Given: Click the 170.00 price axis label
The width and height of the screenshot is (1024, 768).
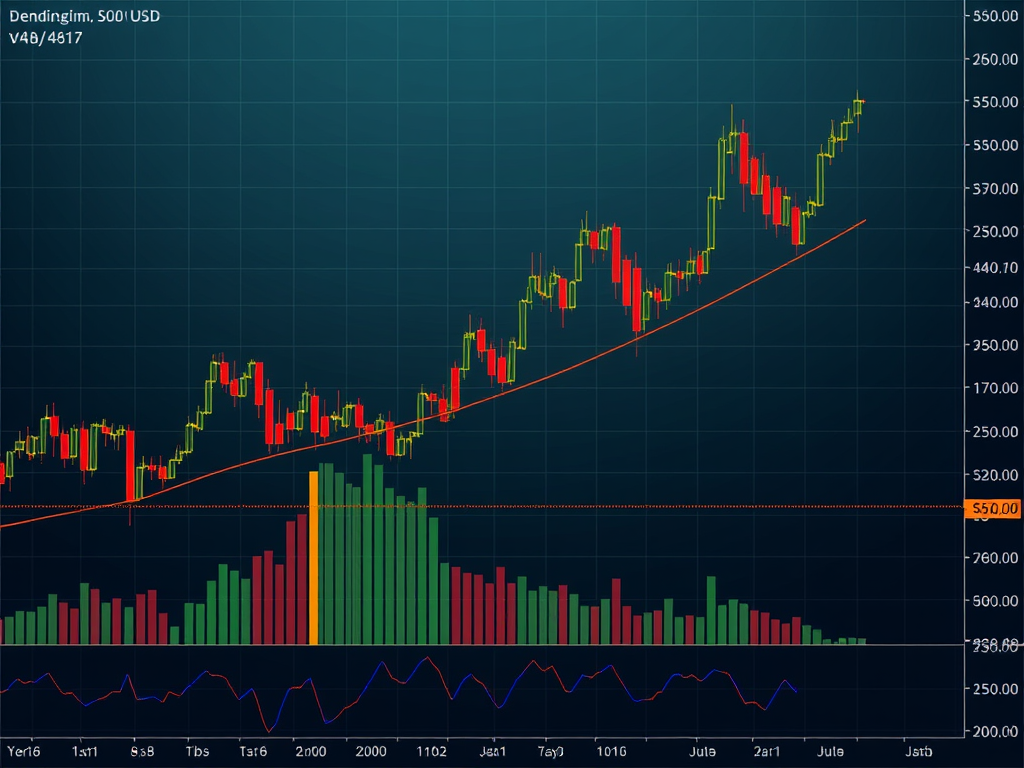Looking at the screenshot, I should (994, 388).
